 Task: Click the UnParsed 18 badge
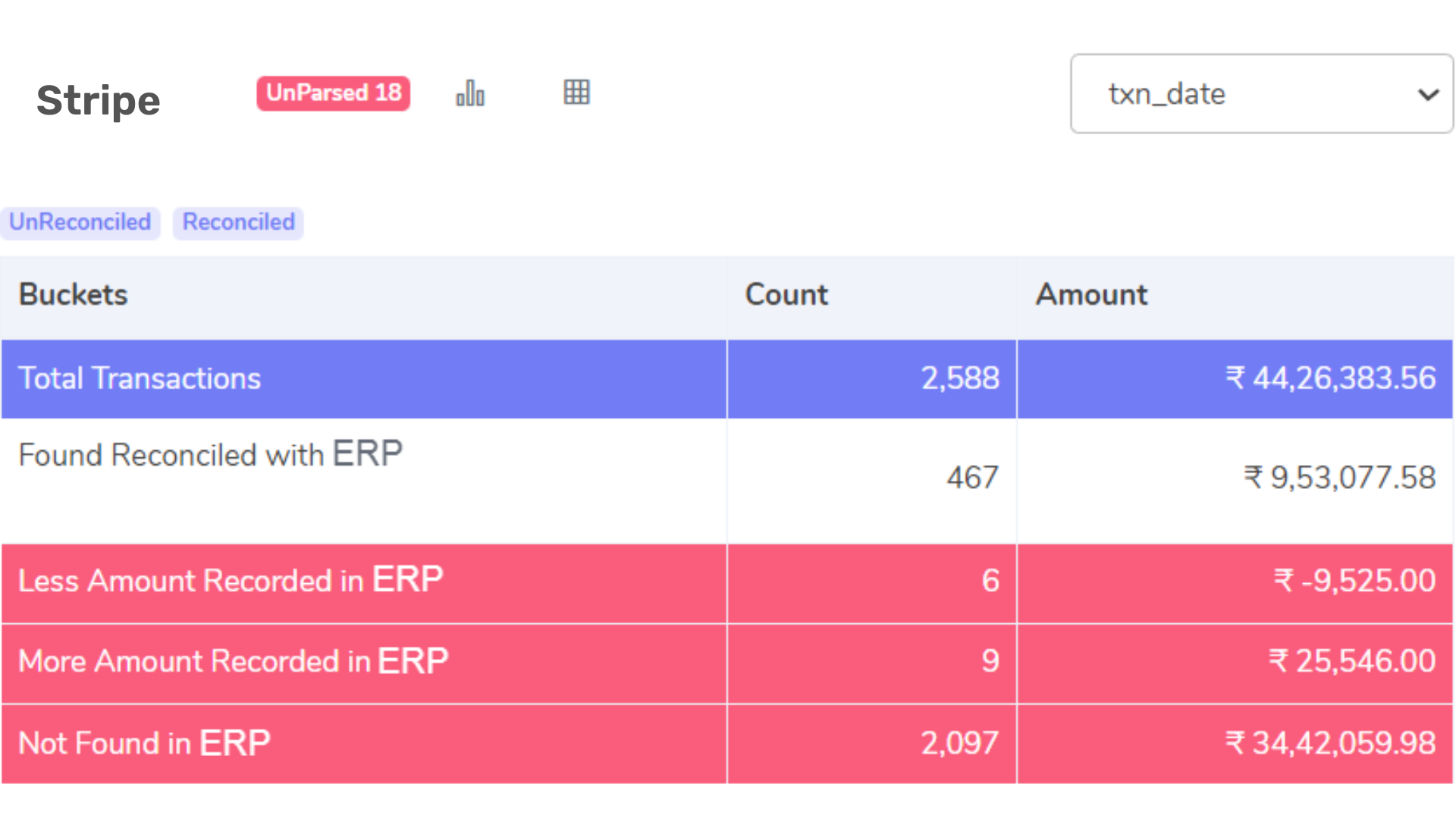pyautogui.click(x=333, y=93)
